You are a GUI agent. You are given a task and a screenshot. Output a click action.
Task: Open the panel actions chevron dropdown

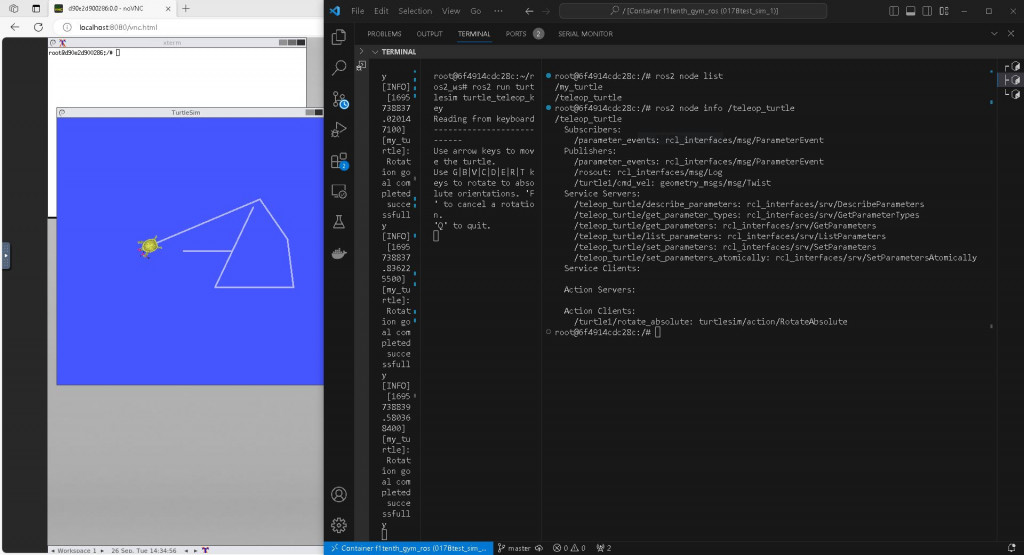pyautogui.click(x=994, y=33)
